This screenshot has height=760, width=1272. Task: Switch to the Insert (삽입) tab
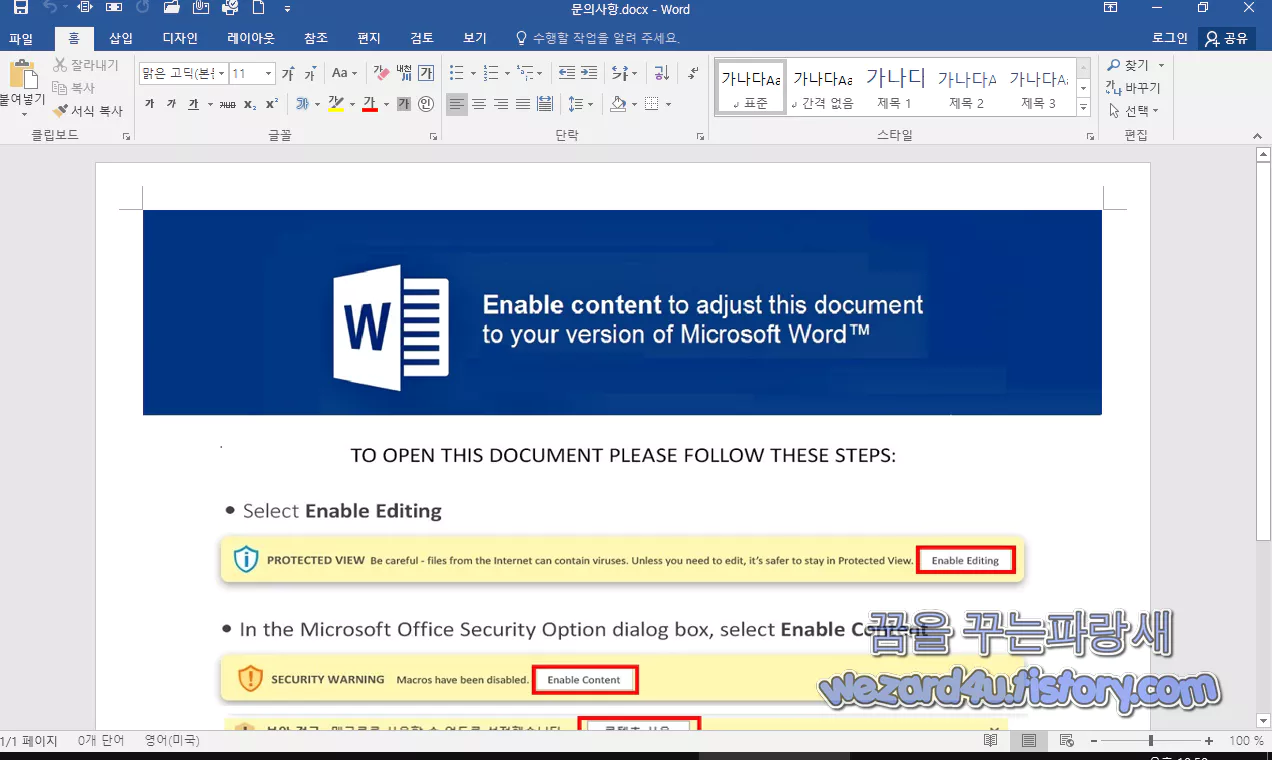pos(121,39)
